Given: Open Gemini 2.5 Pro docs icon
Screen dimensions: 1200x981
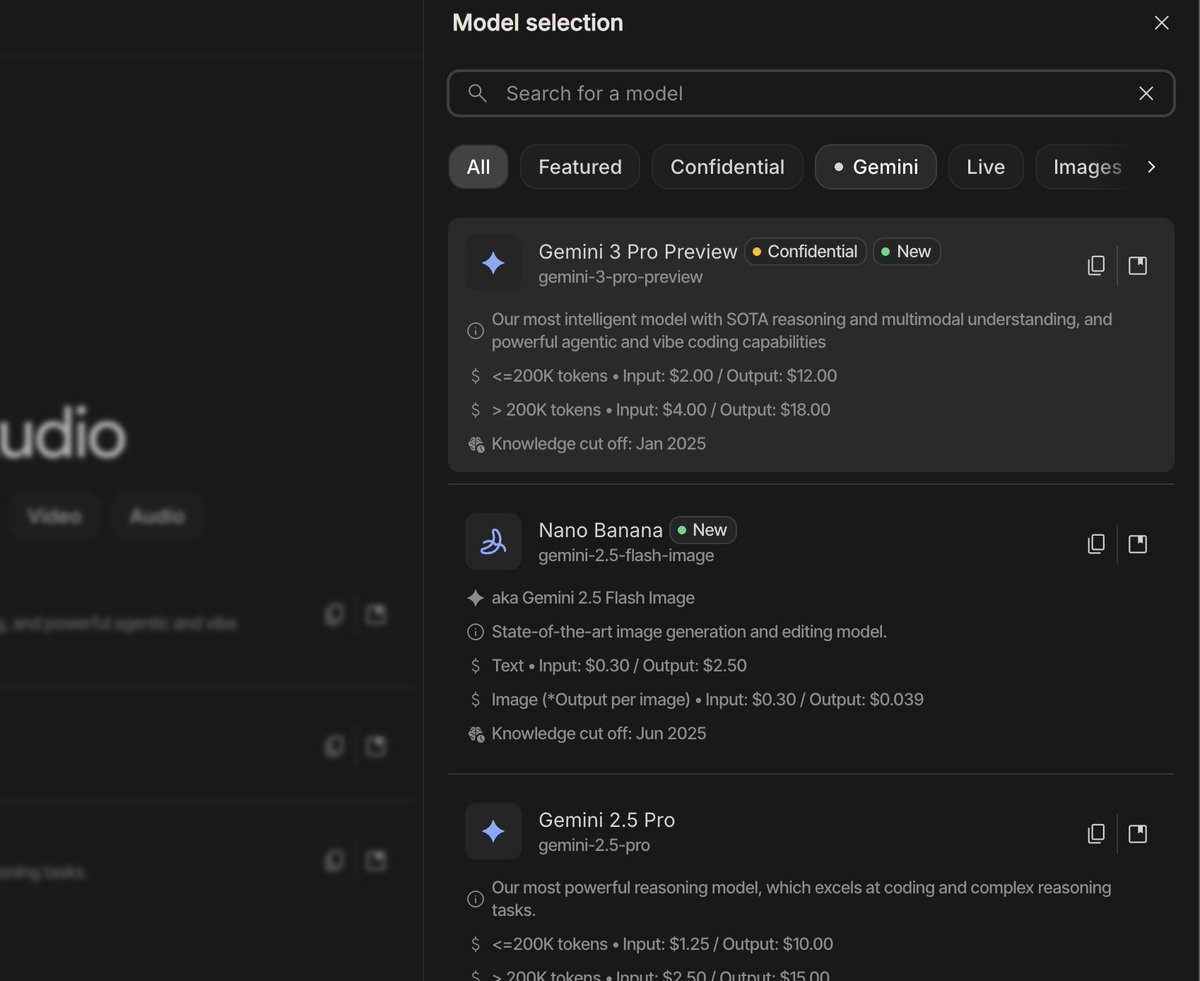Looking at the screenshot, I should coord(1138,833).
